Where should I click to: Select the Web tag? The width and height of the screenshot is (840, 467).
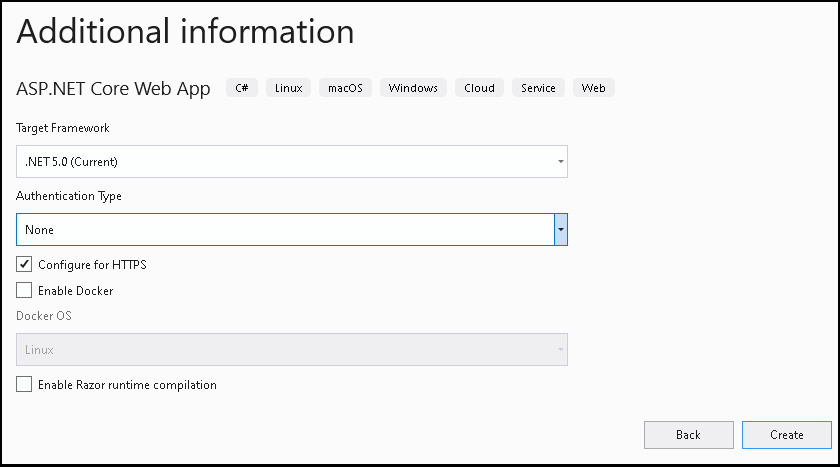pos(594,88)
